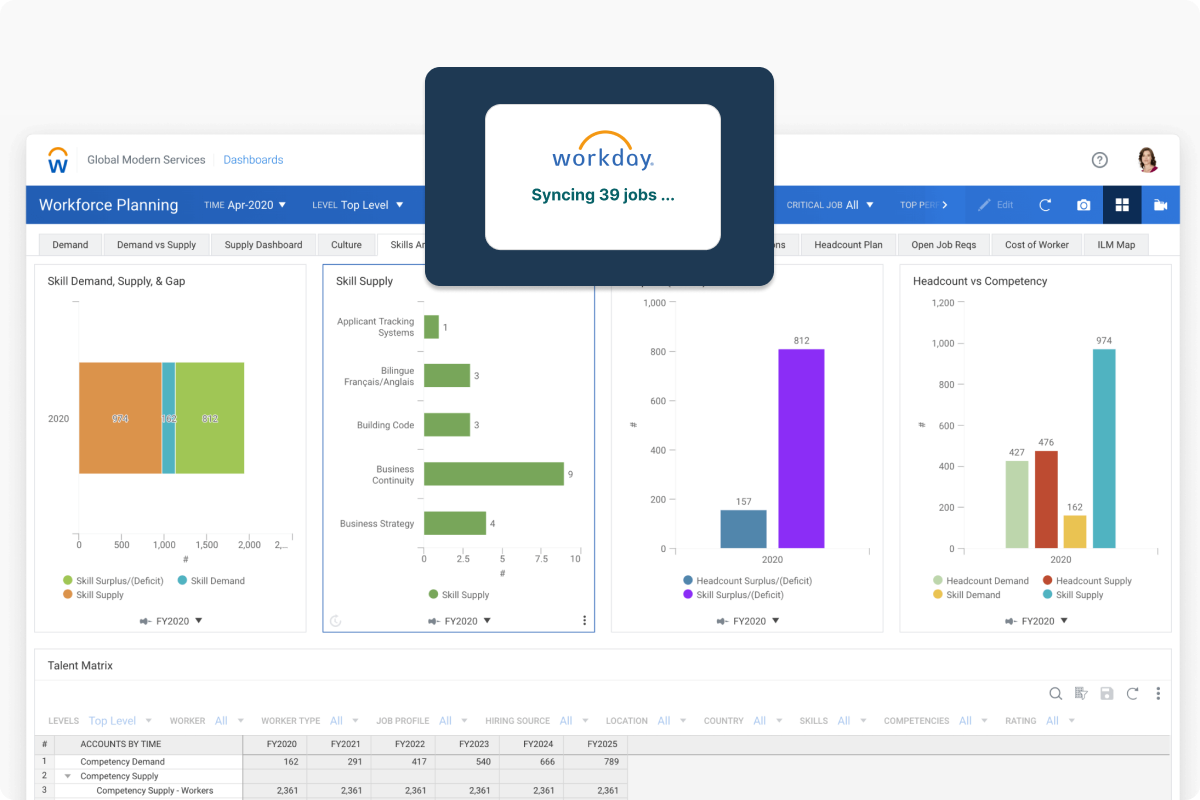Click the circular history icon in Skill Supply panel
This screenshot has width=1200, height=800.
(x=336, y=621)
